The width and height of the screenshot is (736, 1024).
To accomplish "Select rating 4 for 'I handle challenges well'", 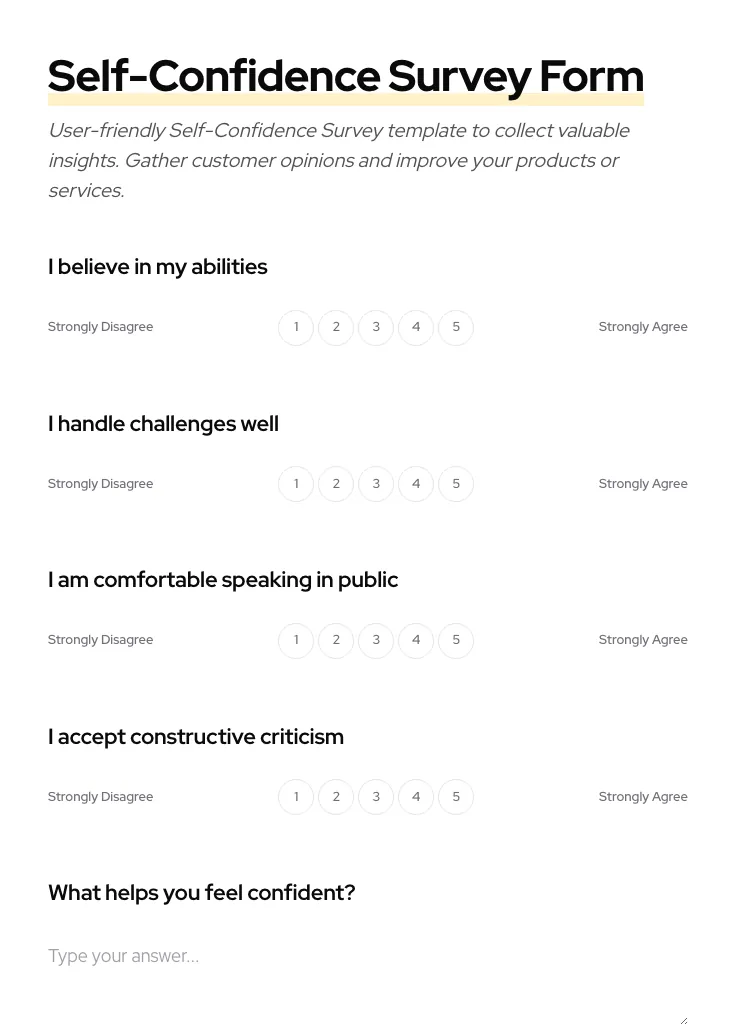I will pos(416,484).
